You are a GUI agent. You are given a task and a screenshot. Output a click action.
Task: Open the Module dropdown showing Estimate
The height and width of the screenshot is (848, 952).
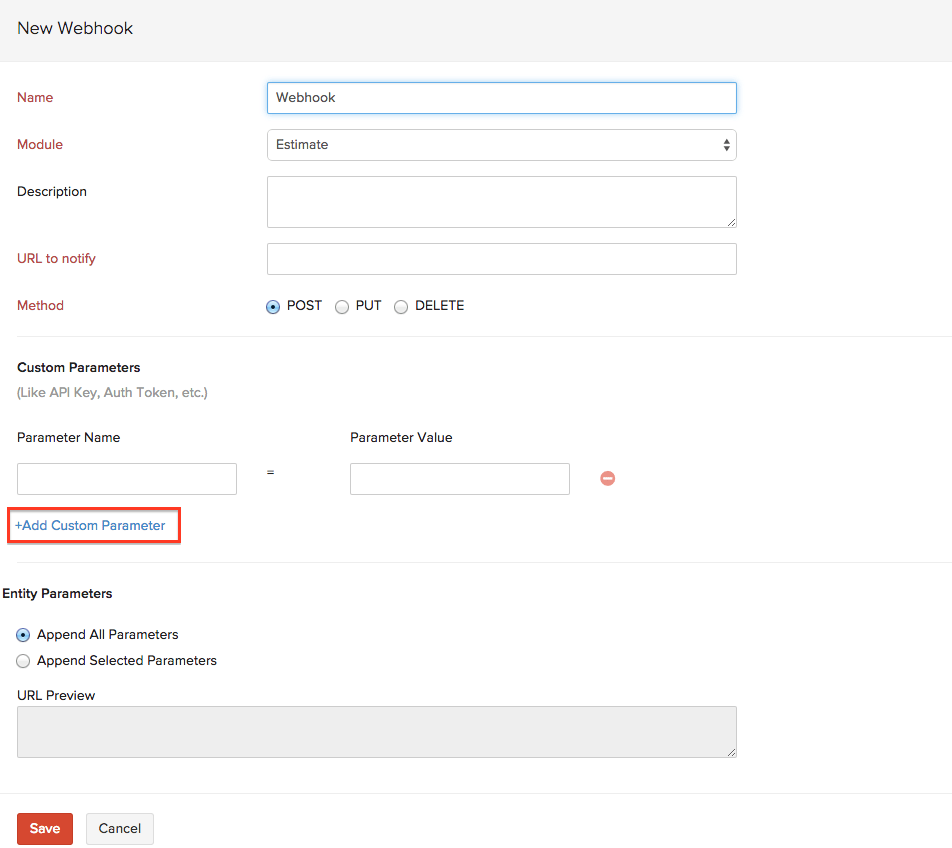[x=501, y=145]
